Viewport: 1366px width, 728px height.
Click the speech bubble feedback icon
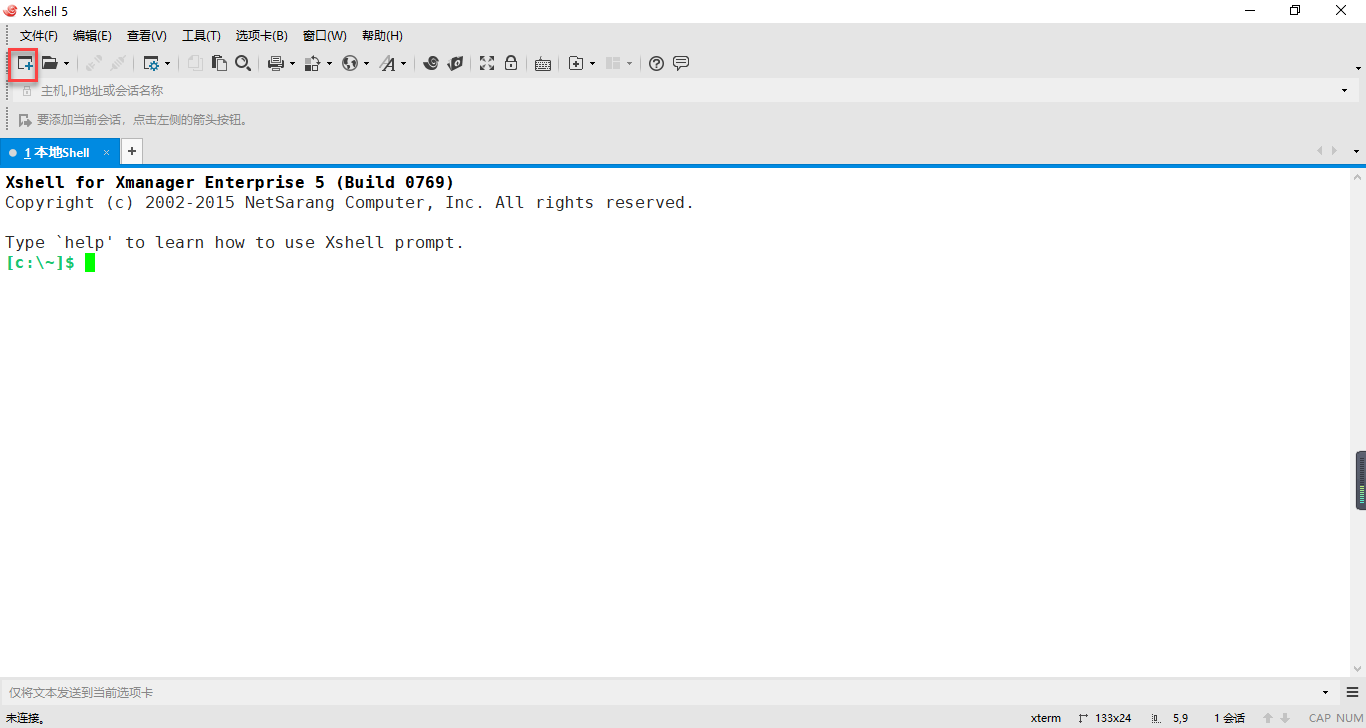(681, 63)
